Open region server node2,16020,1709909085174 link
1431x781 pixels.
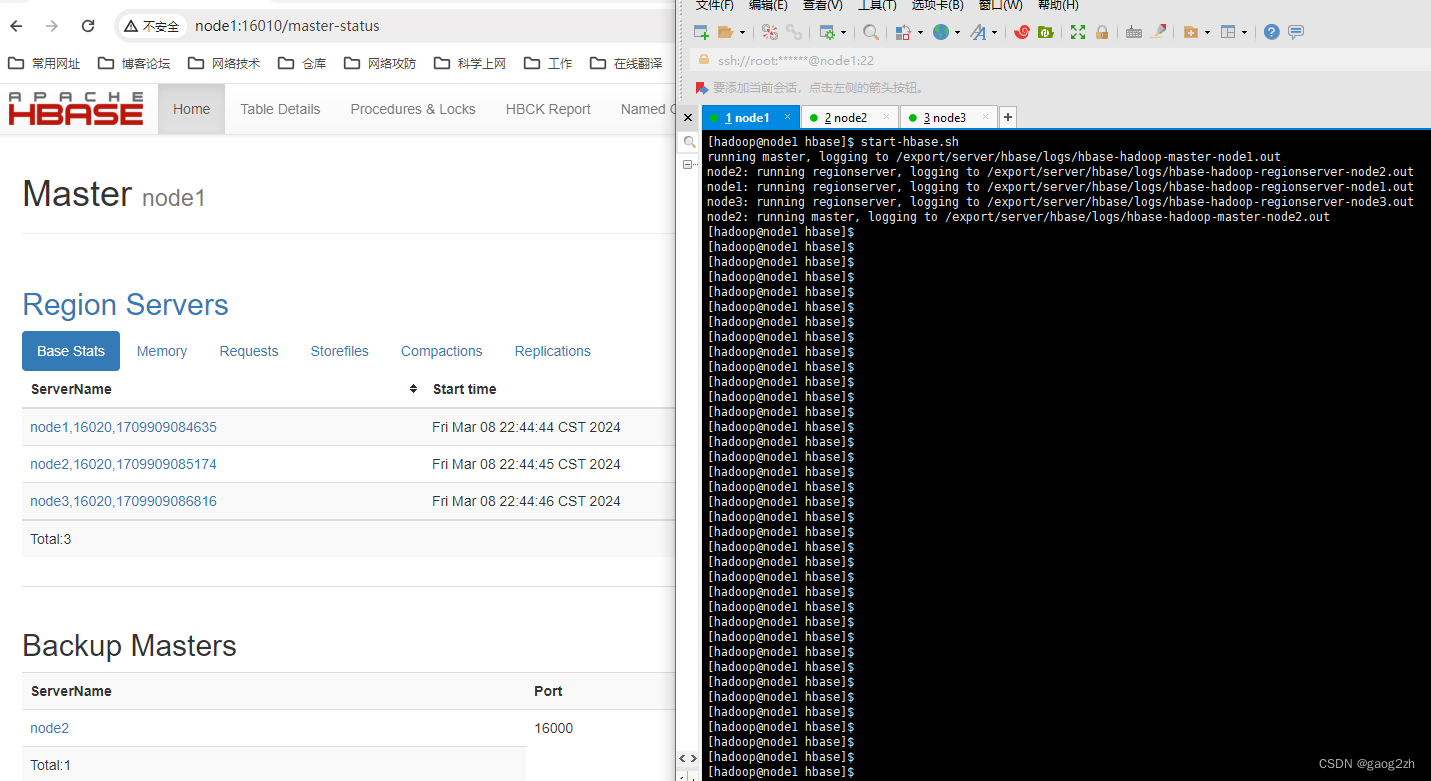(x=123, y=464)
